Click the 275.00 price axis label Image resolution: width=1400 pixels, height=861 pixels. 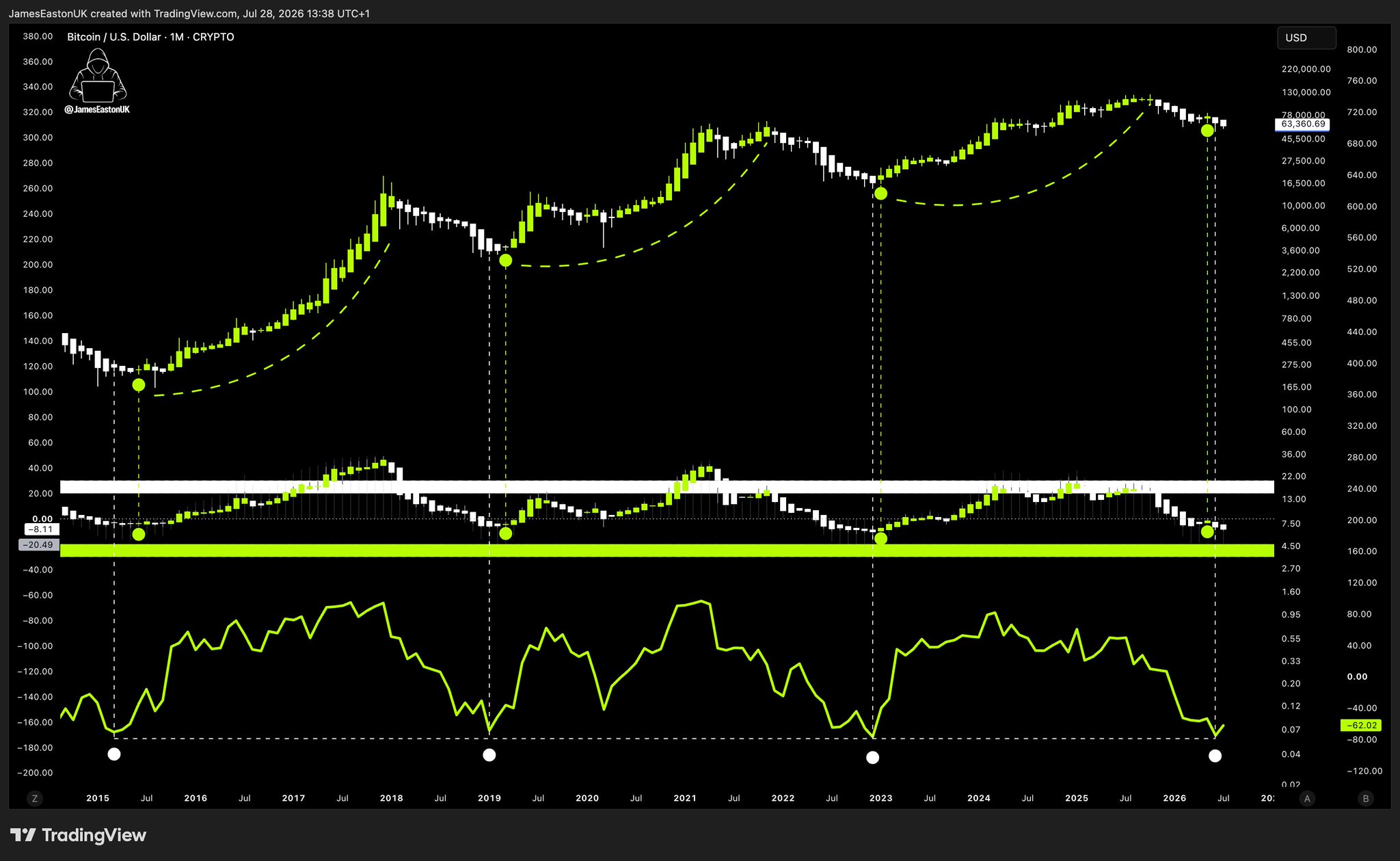(x=1297, y=365)
